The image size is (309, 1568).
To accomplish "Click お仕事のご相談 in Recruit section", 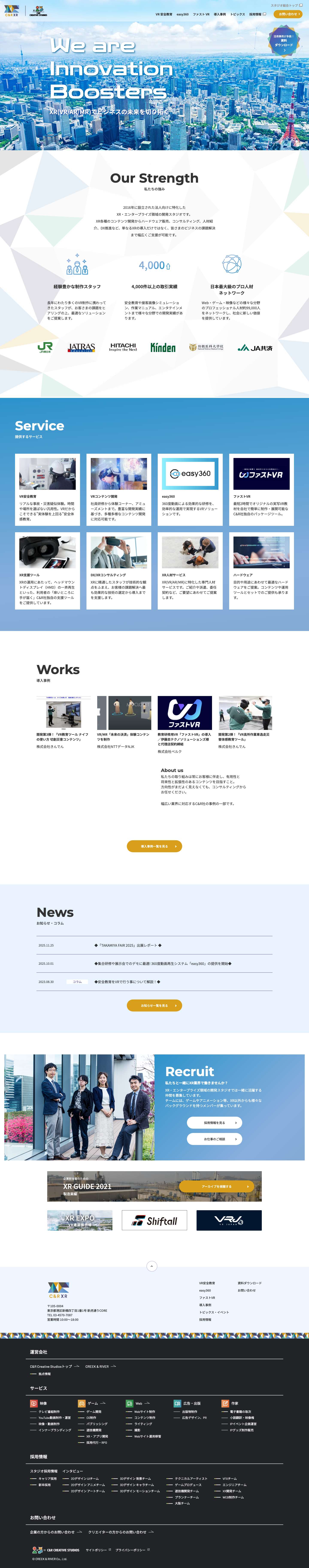I will click(214, 1139).
